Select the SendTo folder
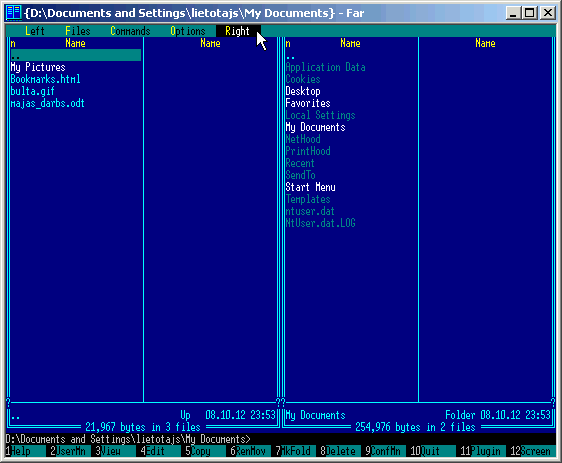The width and height of the screenshot is (562, 463). (x=300, y=175)
